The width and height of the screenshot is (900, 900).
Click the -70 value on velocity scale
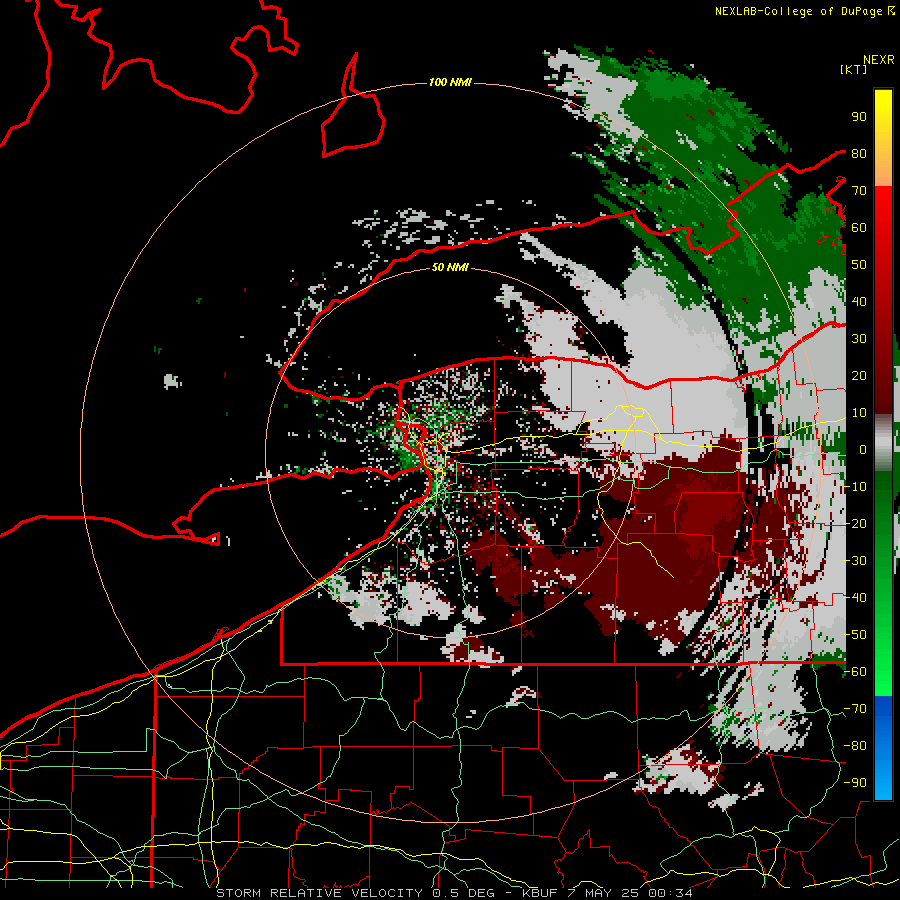pos(855,709)
